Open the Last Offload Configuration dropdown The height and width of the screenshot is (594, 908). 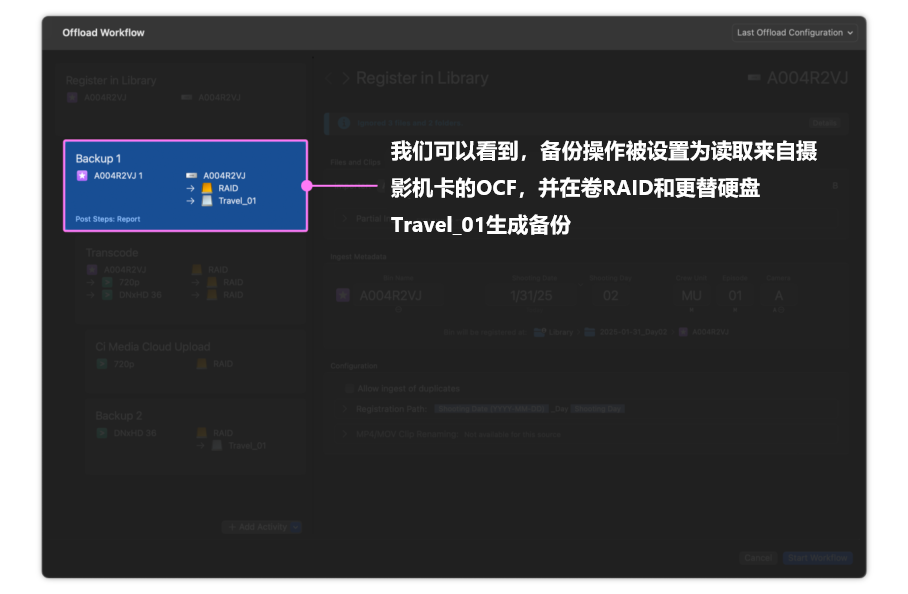(x=794, y=32)
